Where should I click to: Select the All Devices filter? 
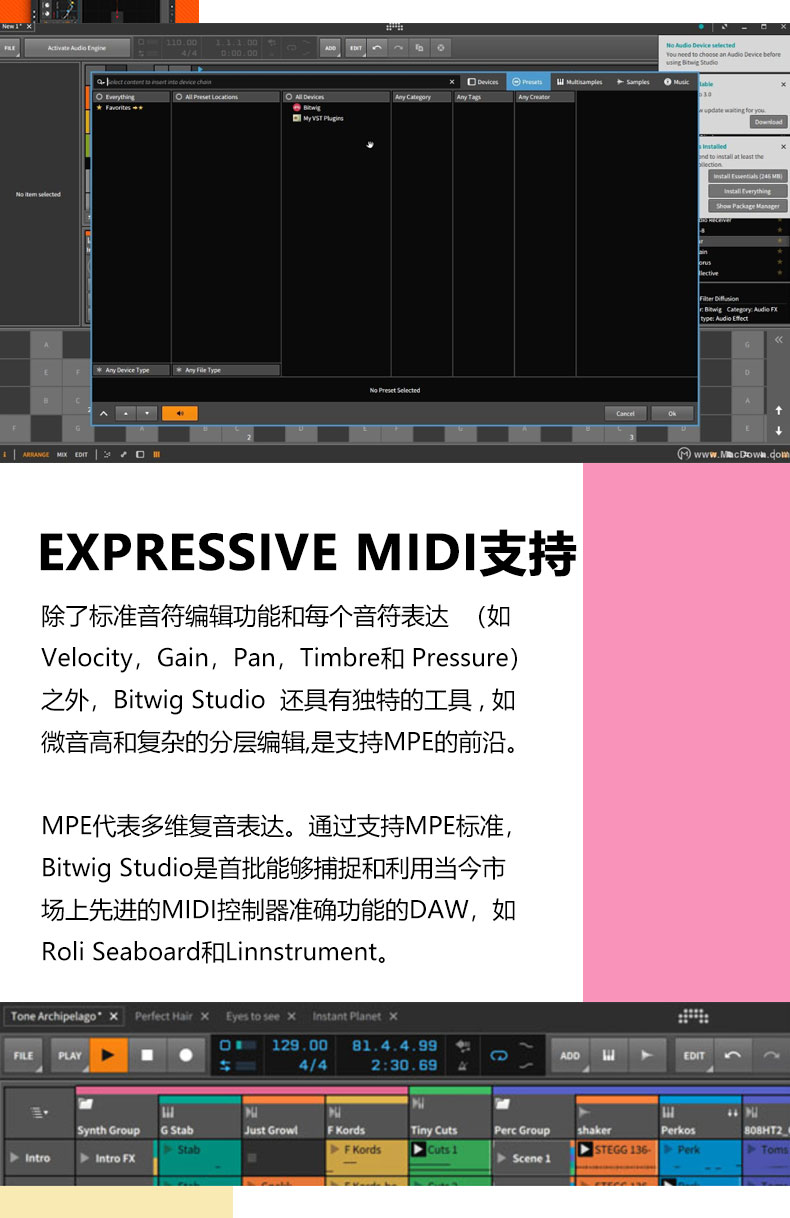(336, 97)
